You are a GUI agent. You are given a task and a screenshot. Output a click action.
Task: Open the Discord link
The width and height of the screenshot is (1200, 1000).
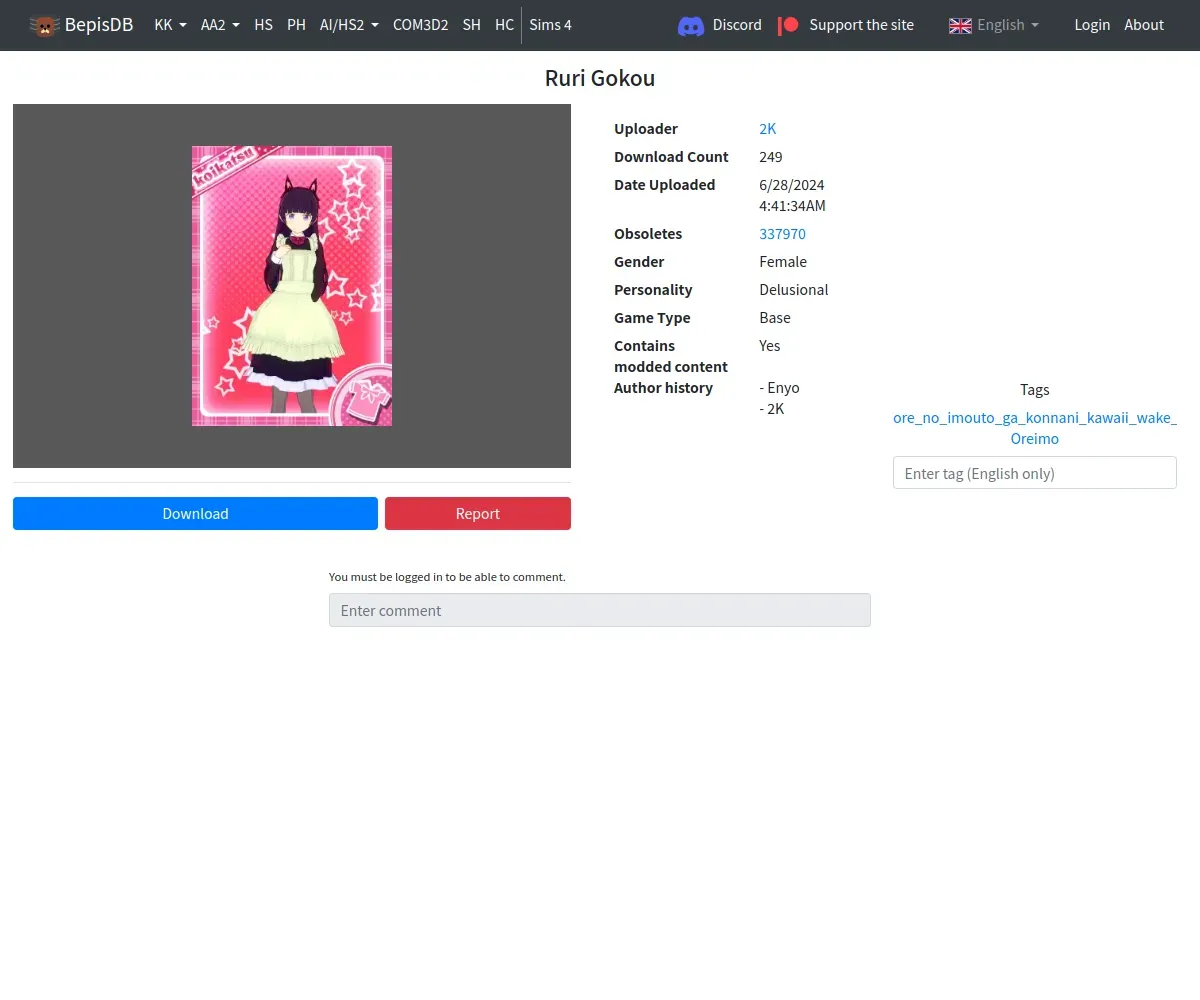[x=737, y=25]
